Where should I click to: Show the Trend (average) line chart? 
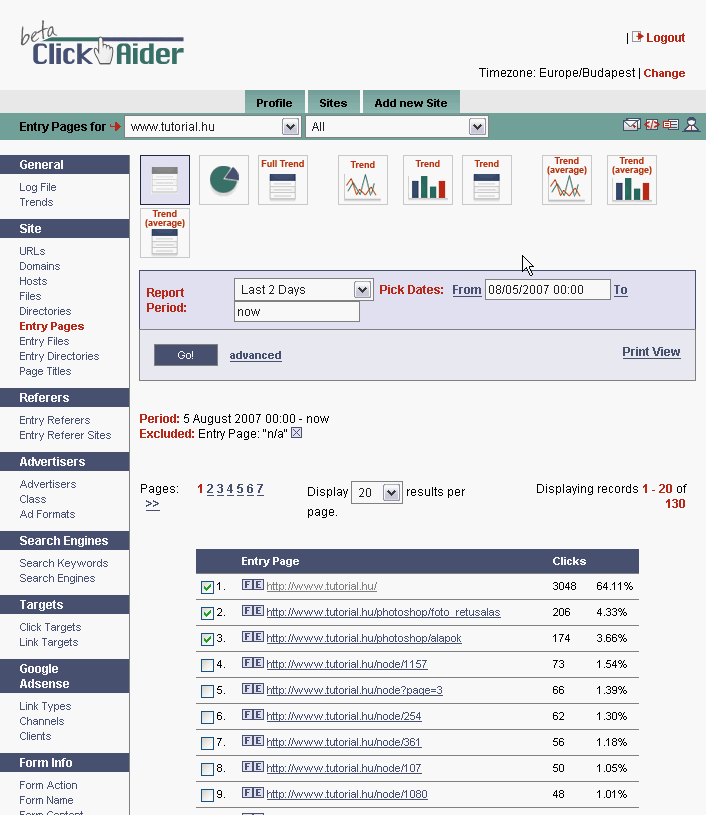(567, 180)
